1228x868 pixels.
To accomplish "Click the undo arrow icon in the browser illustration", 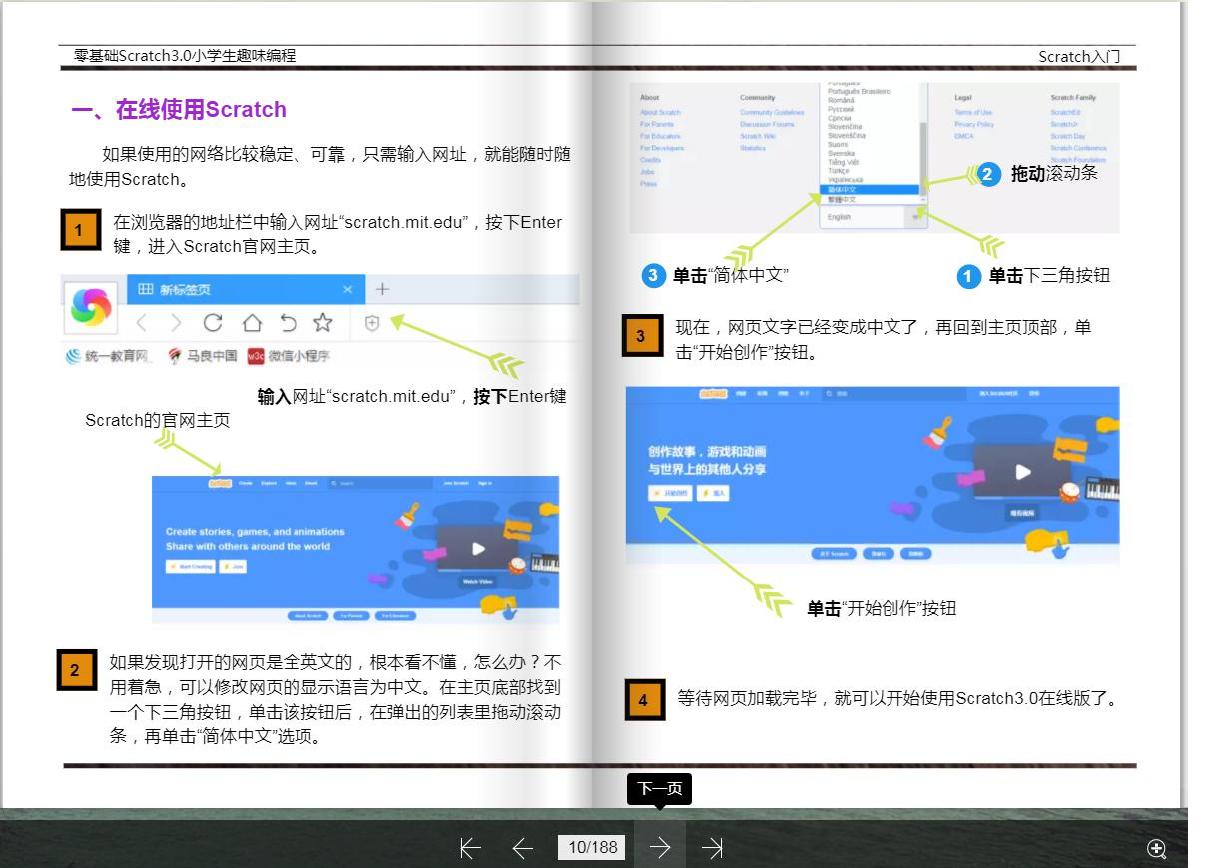I will point(288,322).
